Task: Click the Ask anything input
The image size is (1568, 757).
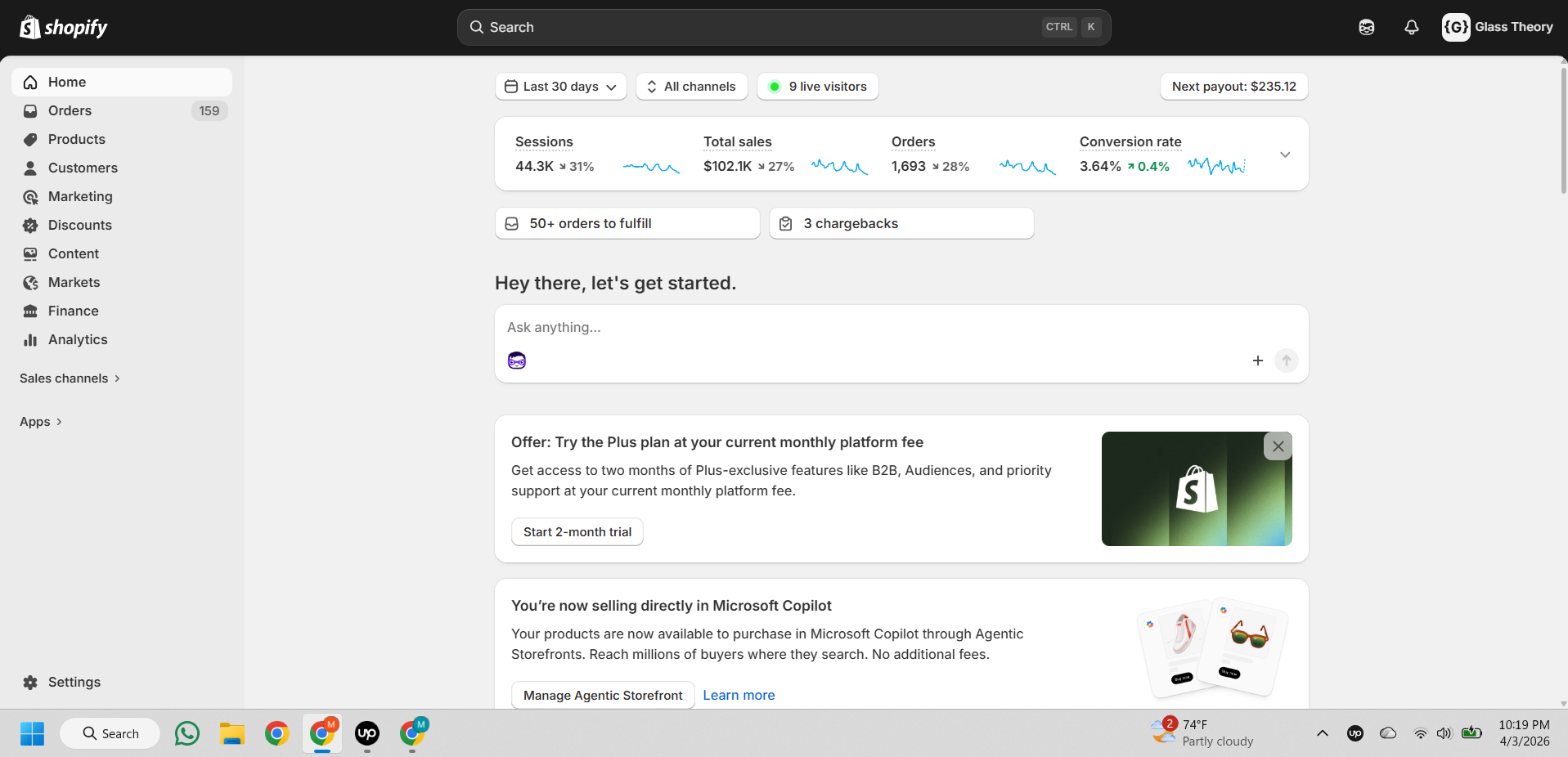Action: coord(901,327)
